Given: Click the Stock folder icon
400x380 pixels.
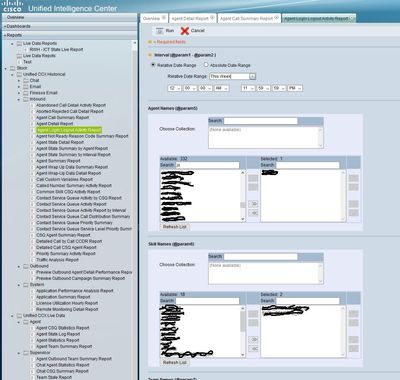Looking at the screenshot, I should pos(13,68).
